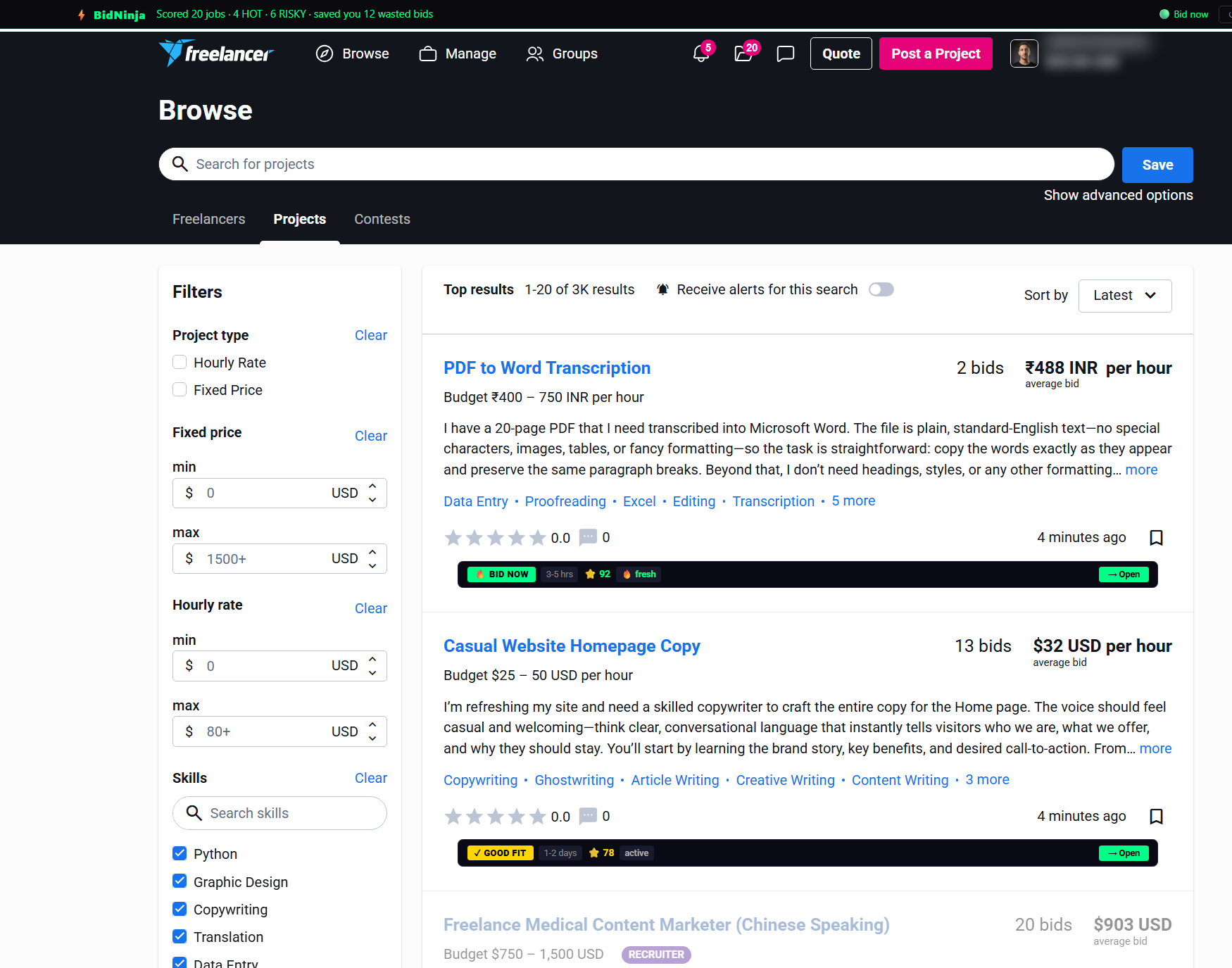Click Open on PDF to Word BidNinja bar
1232x968 pixels.
tap(1124, 574)
